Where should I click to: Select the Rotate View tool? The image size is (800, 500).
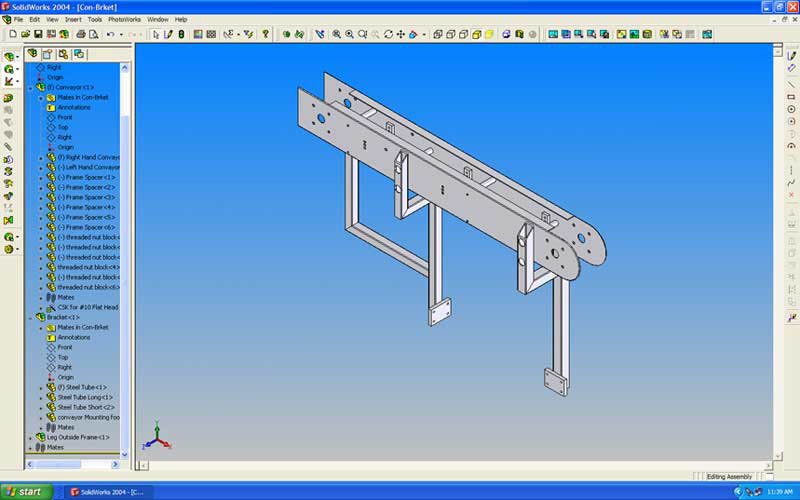(x=388, y=34)
